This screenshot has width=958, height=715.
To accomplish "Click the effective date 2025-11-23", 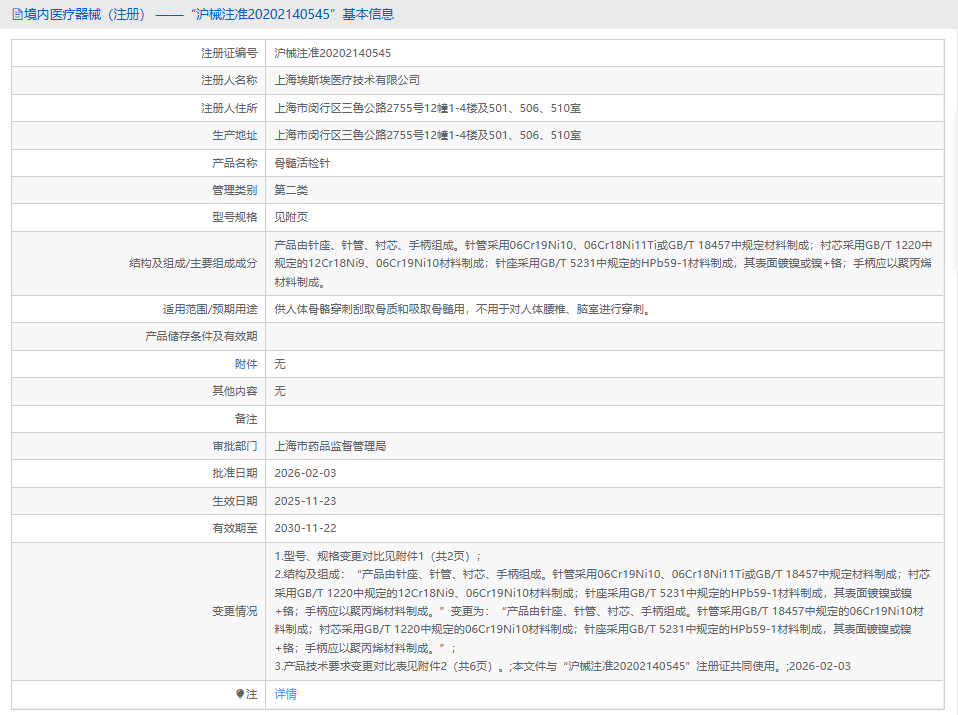I will 305,500.
